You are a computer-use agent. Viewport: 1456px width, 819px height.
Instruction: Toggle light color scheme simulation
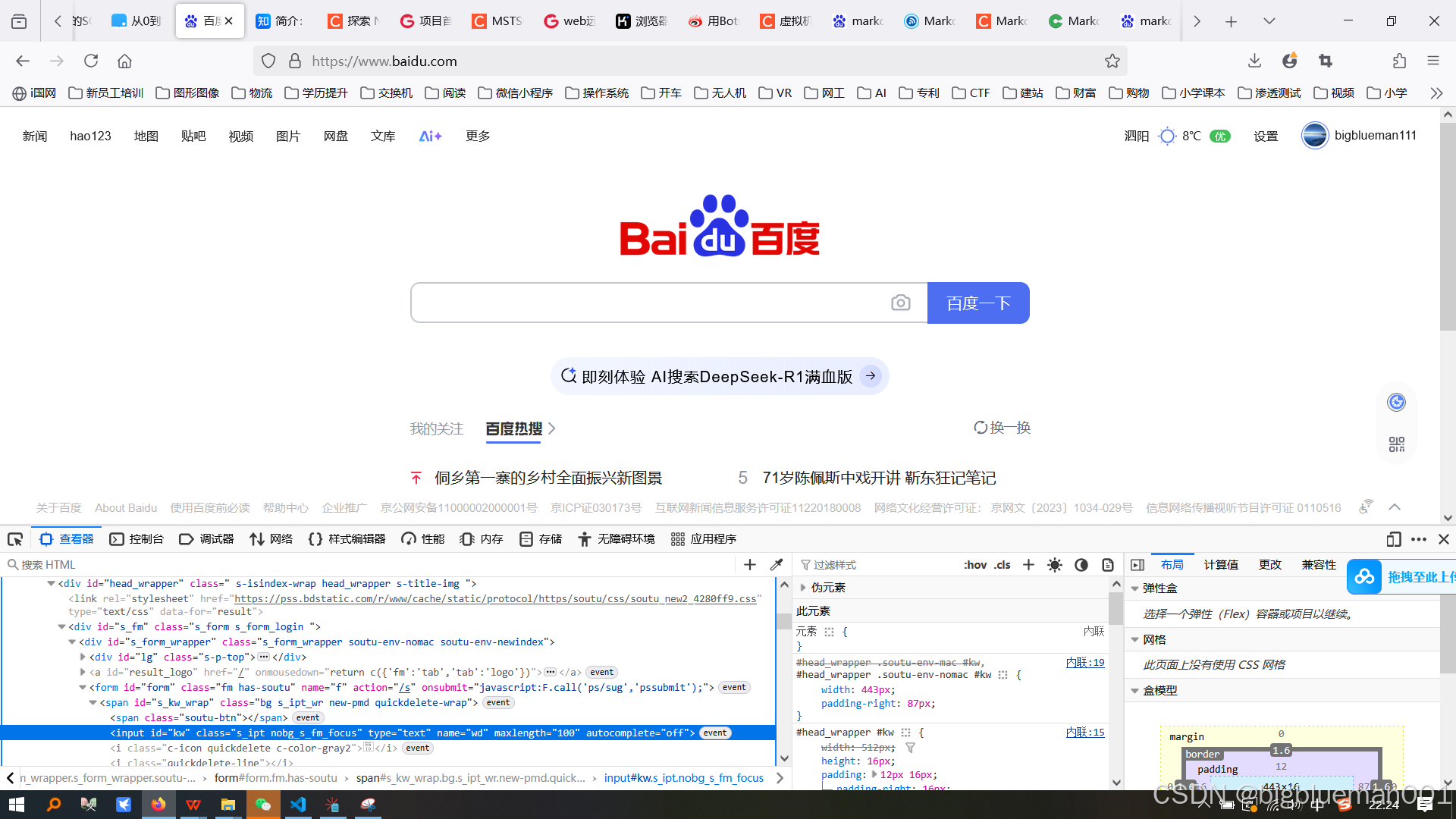pos(1054,565)
